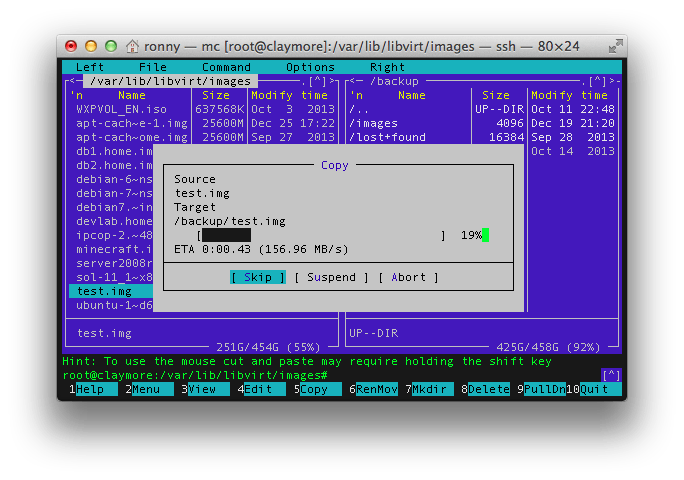Screen dimensions: 684x480
Task: Click the 1Help function key
Action: 93,389
